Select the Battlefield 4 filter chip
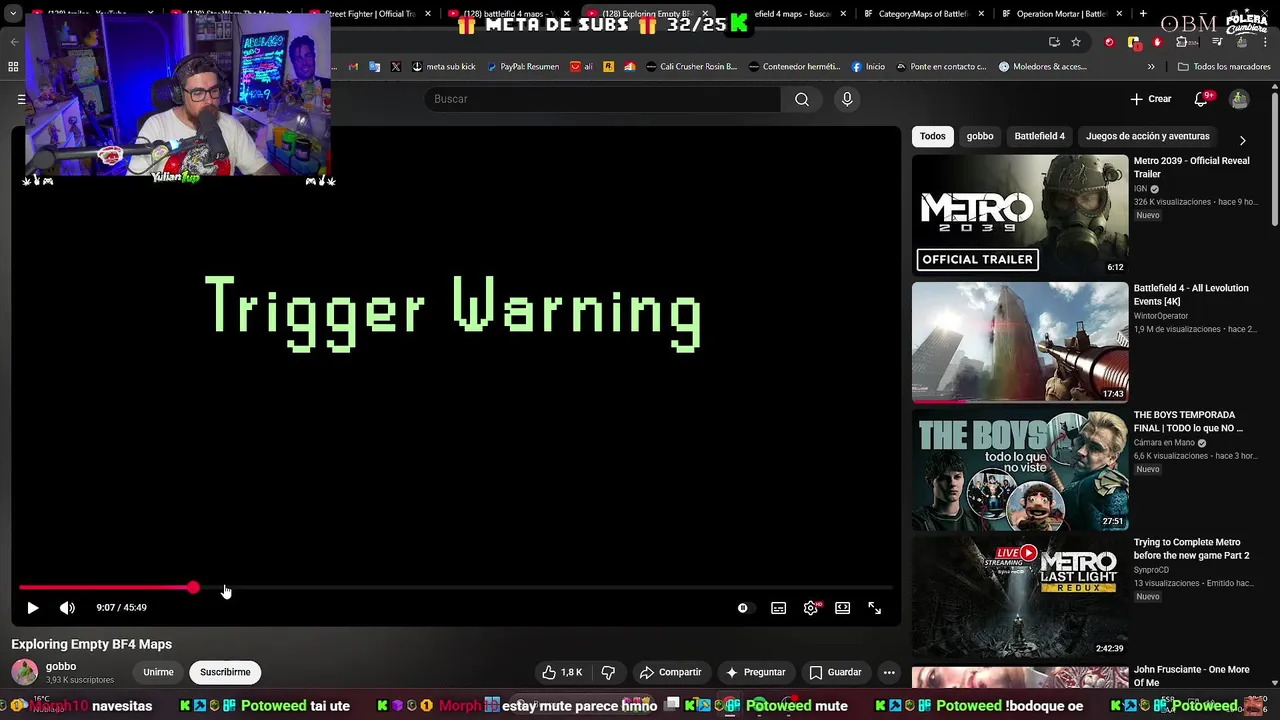This screenshot has width=1280, height=720. [1039, 136]
